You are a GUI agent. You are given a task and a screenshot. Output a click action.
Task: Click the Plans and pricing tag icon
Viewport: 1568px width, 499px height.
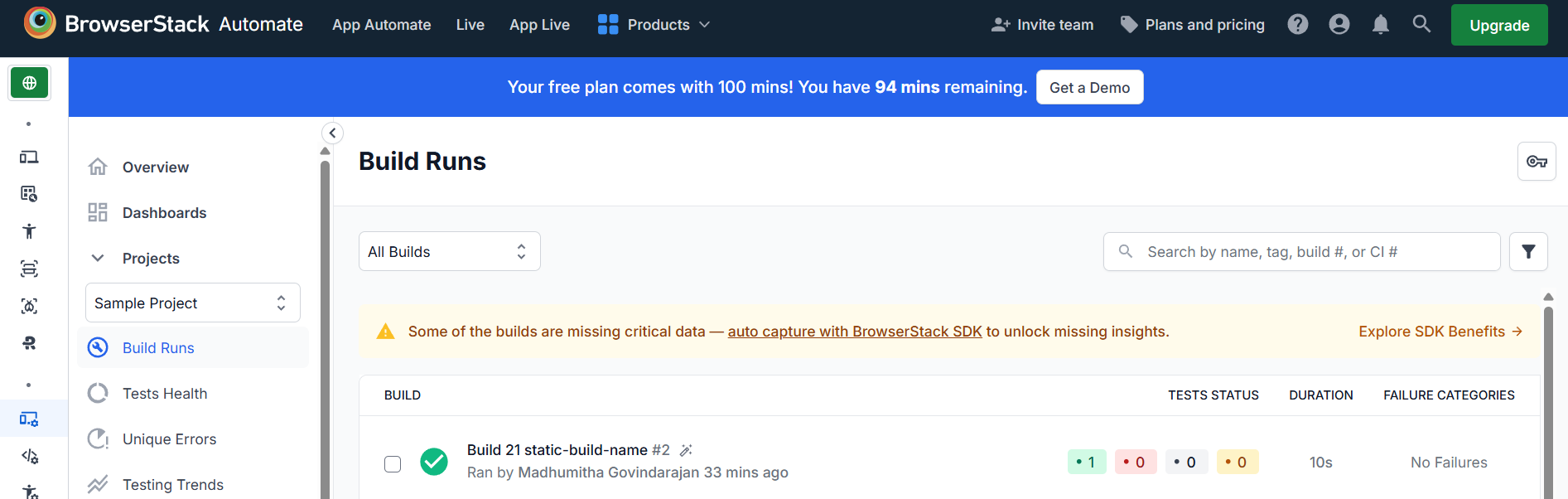(1128, 25)
